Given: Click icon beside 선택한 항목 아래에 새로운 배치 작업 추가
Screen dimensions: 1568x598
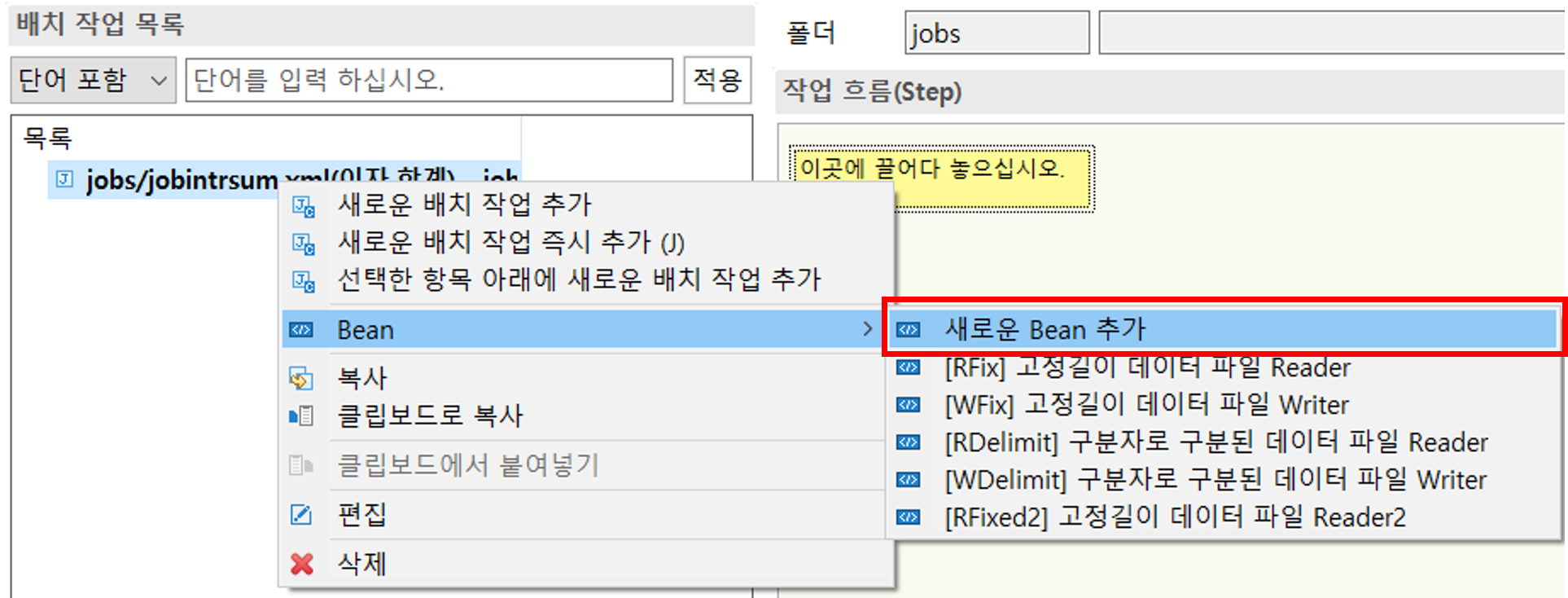Looking at the screenshot, I should (303, 281).
